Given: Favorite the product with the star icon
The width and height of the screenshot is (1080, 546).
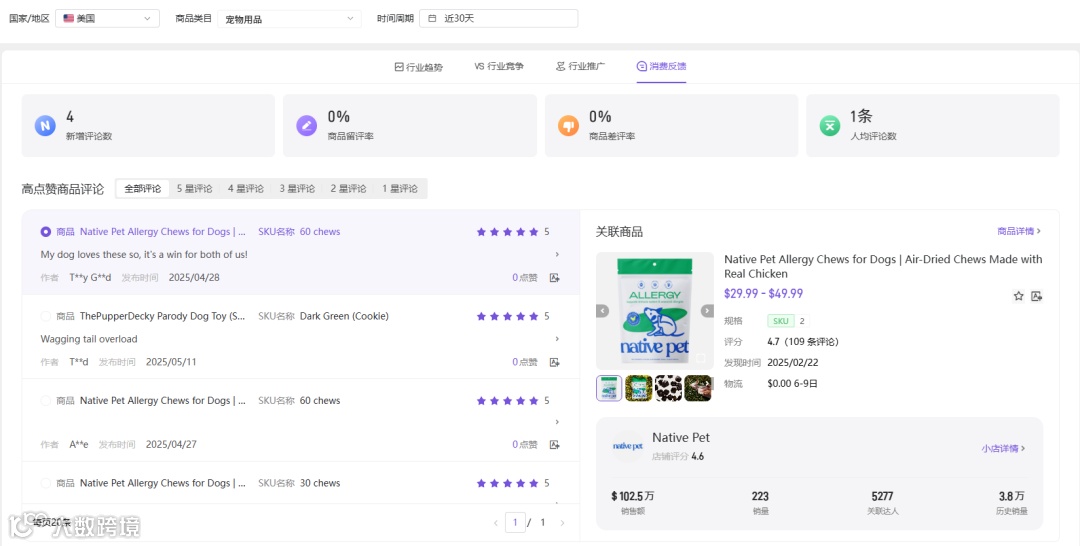Looking at the screenshot, I should 1019,296.
